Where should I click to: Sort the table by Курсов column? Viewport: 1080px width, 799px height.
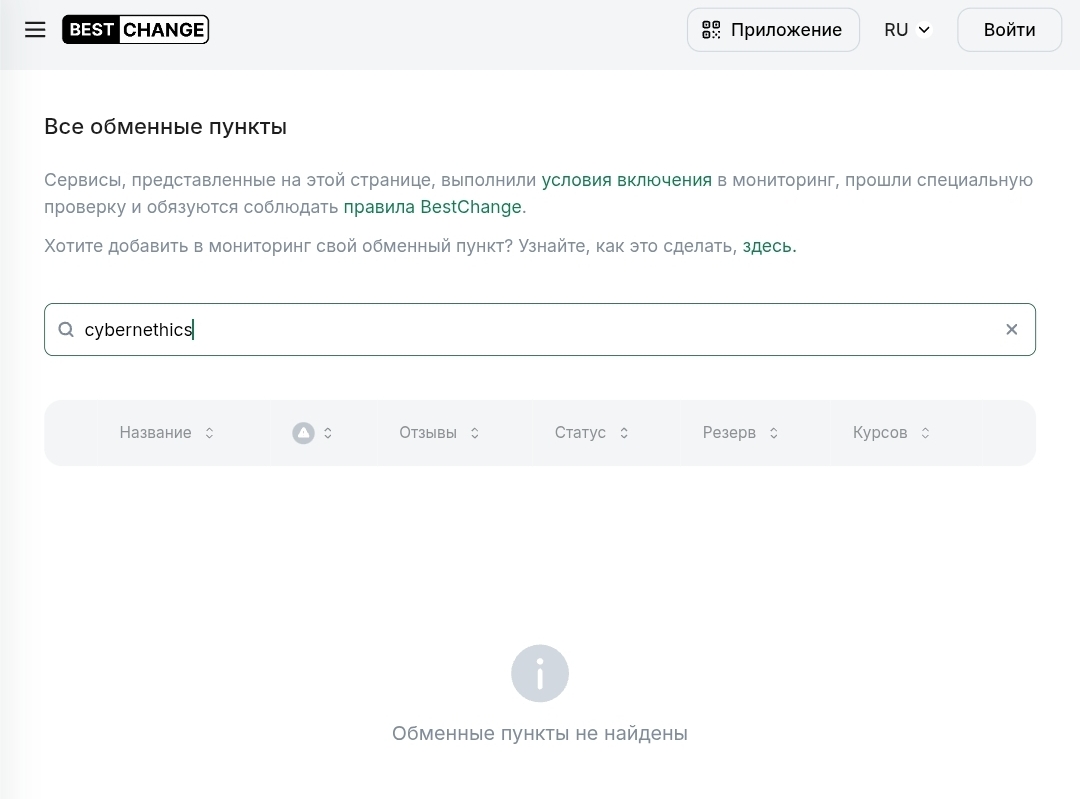click(x=891, y=433)
